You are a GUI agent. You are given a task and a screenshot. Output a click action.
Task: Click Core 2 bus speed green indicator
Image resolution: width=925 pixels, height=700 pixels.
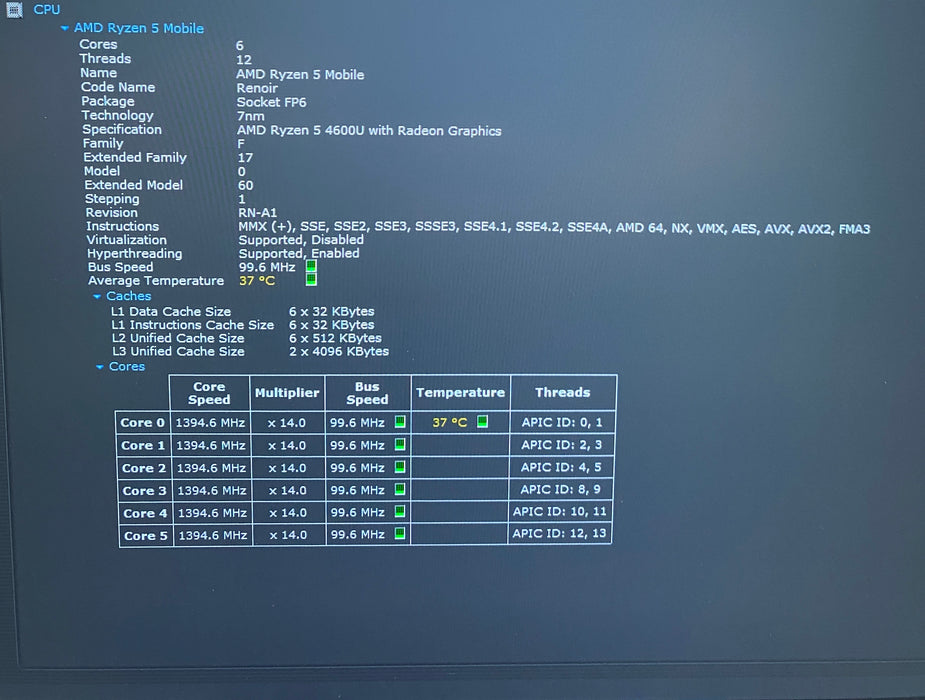point(400,466)
